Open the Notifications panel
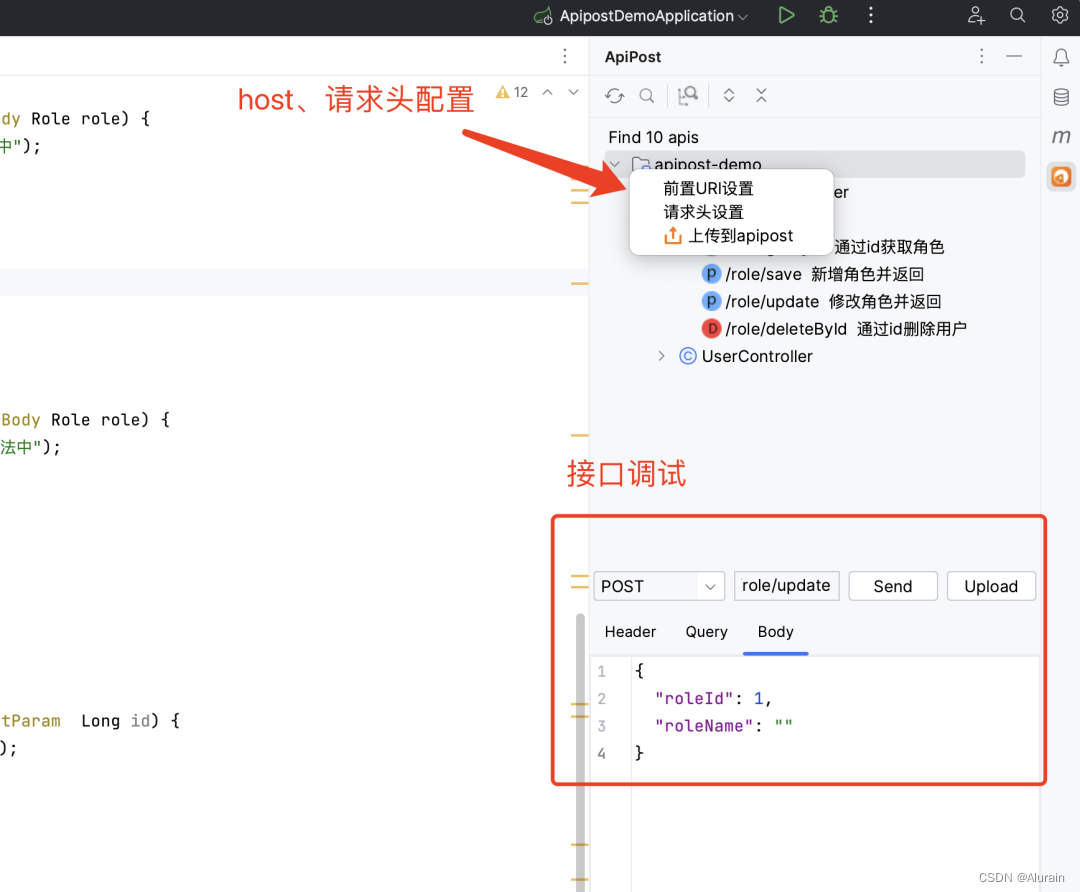This screenshot has width=1080, height=892. pyautogui.click(x=1060, y=57)
